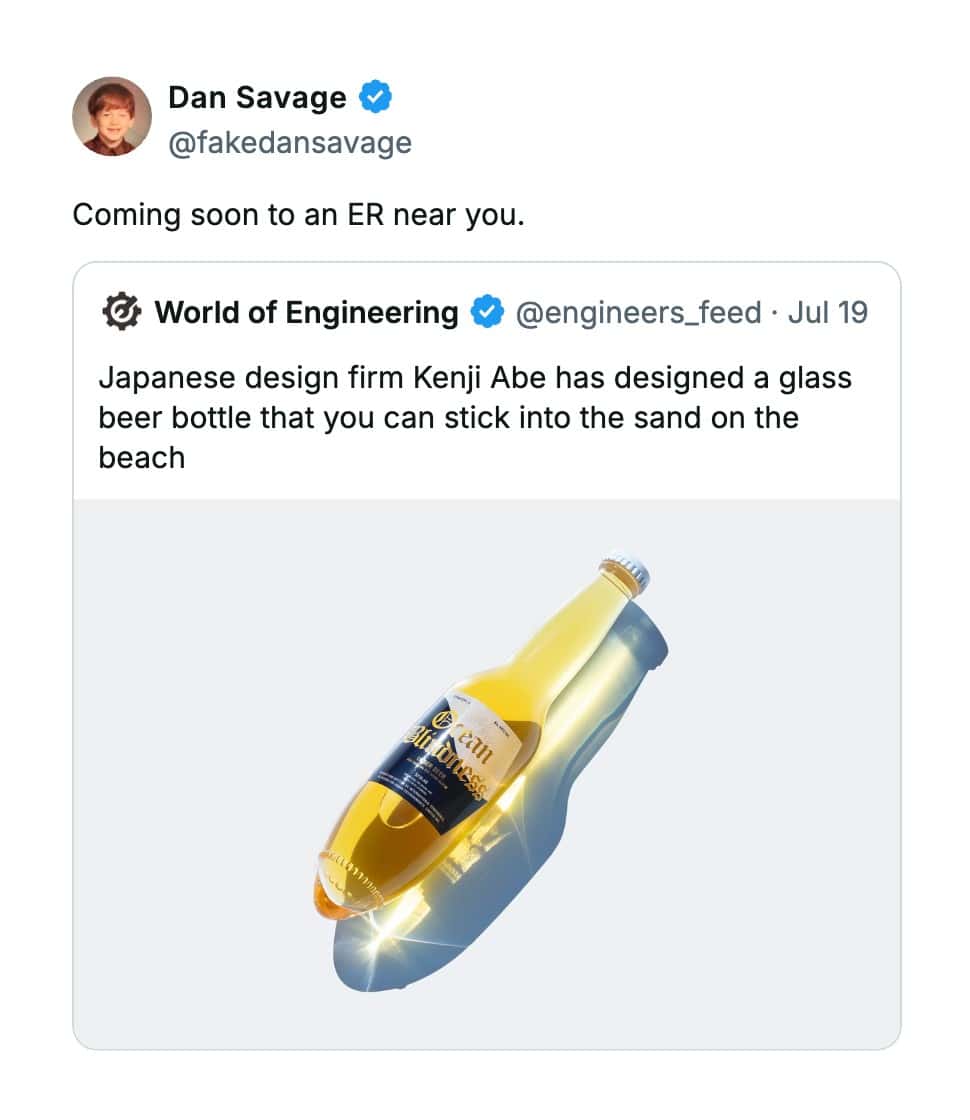970x1120 pixels.
Task: Open the @fakedansavage handle link
Action: click(290, 143)
